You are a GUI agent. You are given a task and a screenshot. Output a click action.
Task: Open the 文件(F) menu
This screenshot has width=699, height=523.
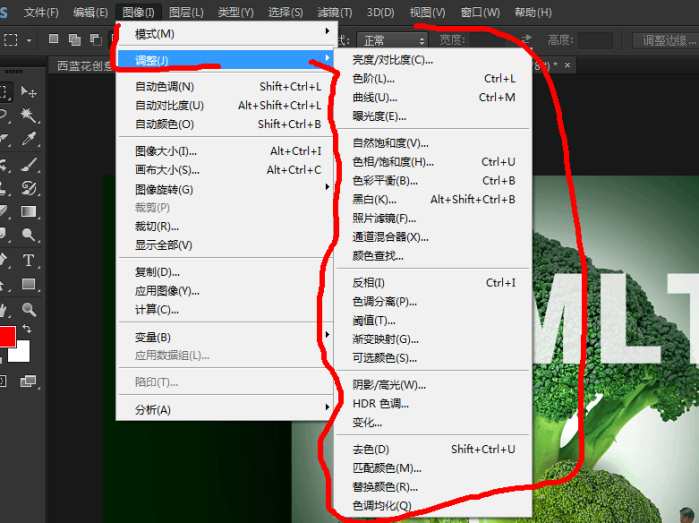click(41, 12)
